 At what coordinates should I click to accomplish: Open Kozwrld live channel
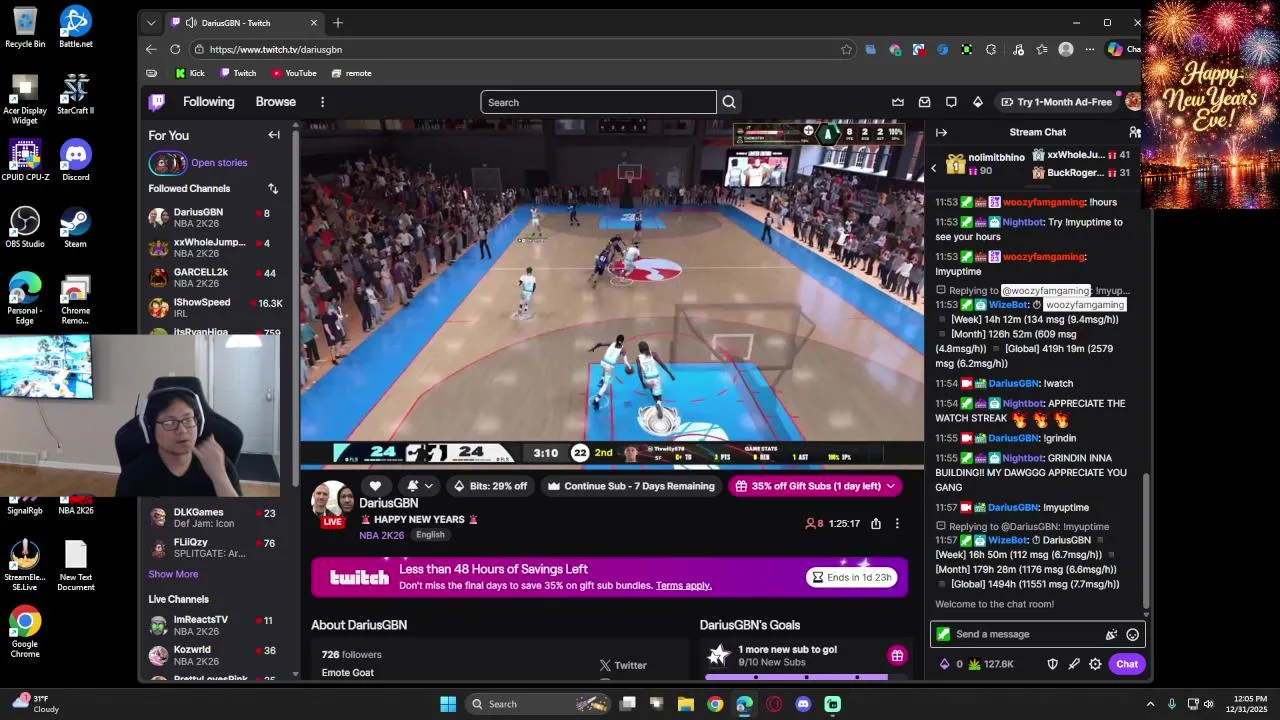[214, 655]
